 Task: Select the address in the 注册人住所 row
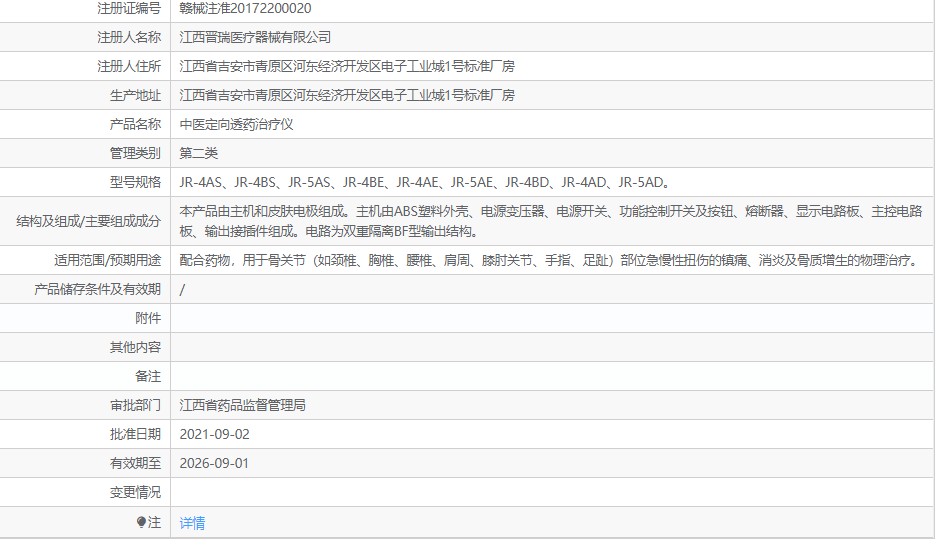coord(347,66)
